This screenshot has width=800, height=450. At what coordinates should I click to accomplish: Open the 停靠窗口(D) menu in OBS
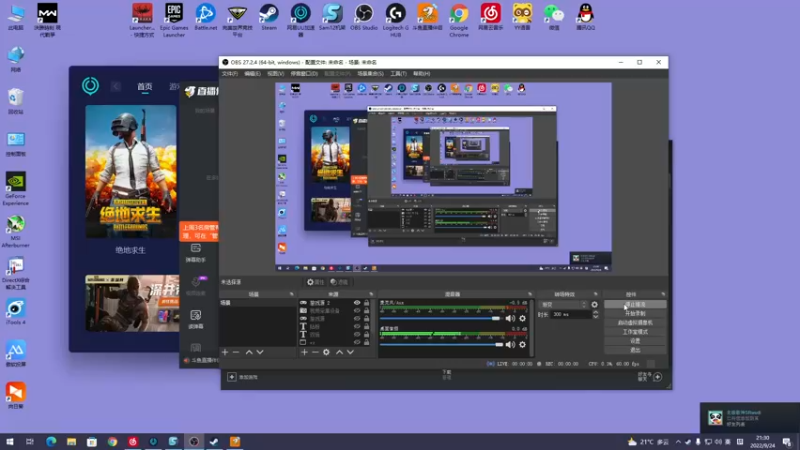pyautogui.click(x=304, y=73)
